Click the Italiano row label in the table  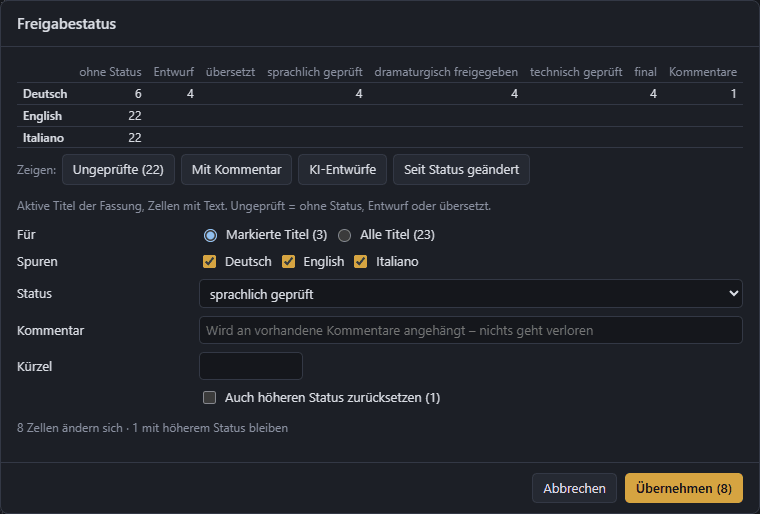44,138
